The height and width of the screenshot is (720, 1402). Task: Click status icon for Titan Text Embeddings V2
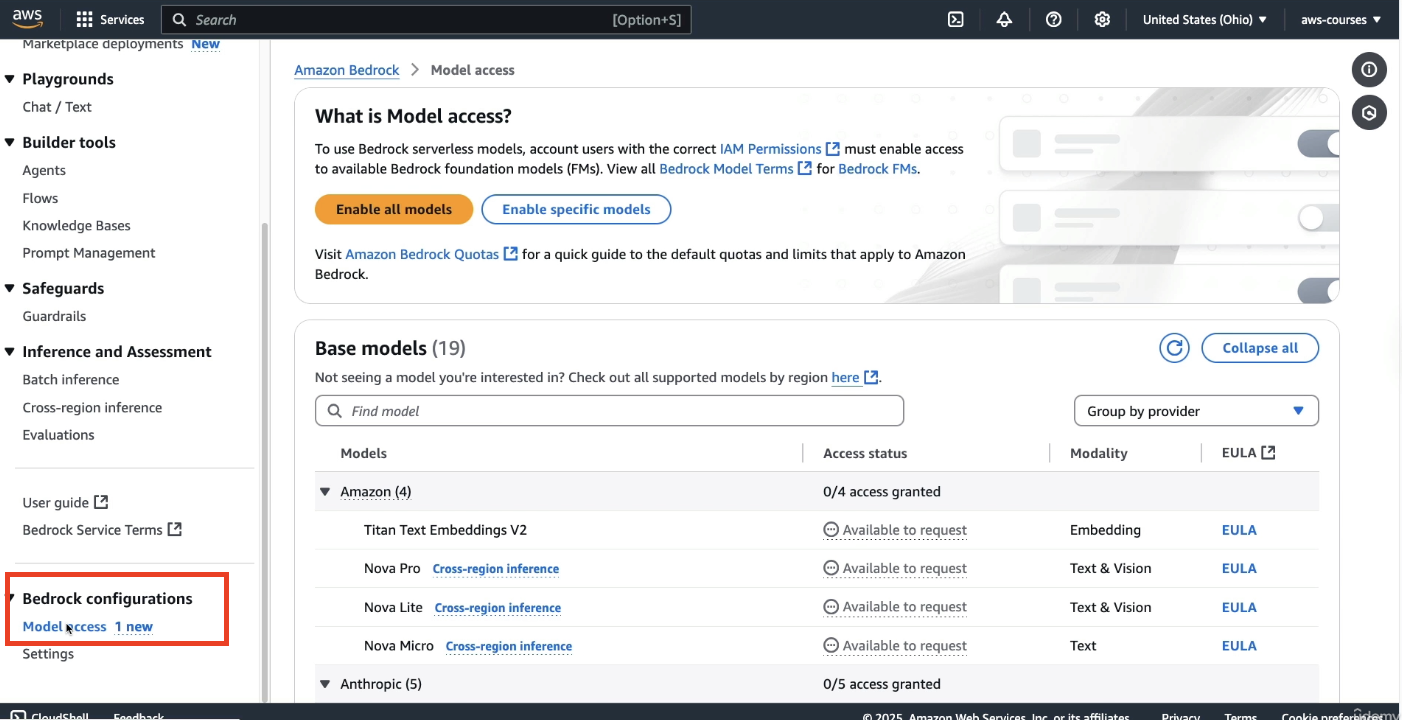click(830, 530)
